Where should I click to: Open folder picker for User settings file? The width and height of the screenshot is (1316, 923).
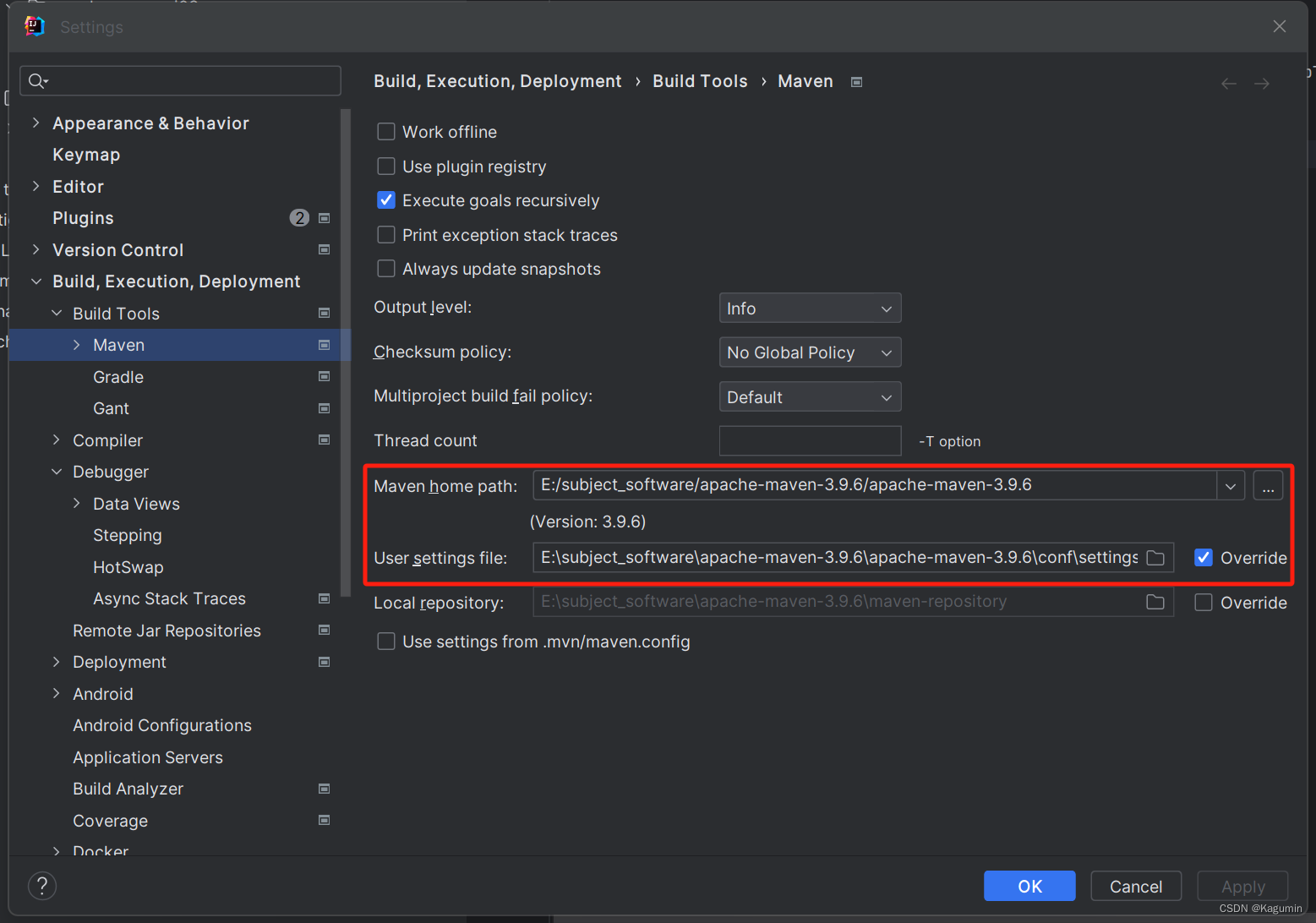[x=1155, y=557]
